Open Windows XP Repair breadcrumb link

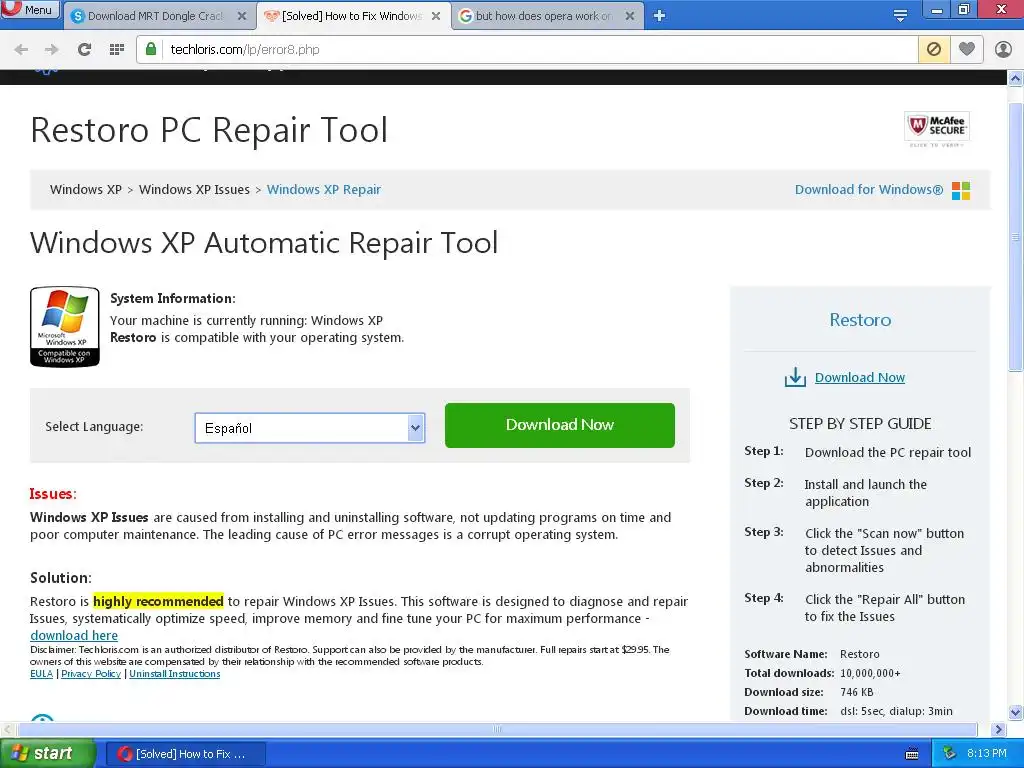pyautogui.click(x=323, y=189)
